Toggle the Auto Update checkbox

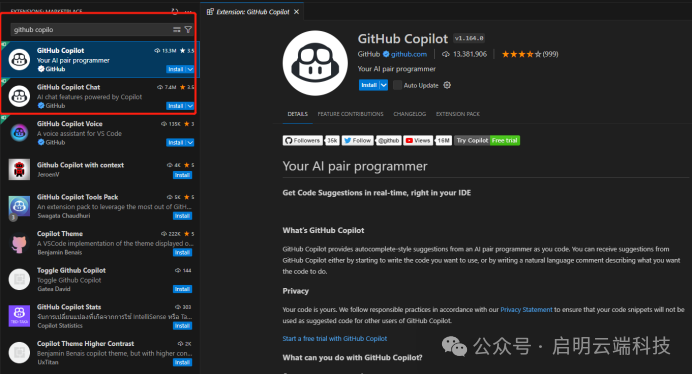pos(397,85)
